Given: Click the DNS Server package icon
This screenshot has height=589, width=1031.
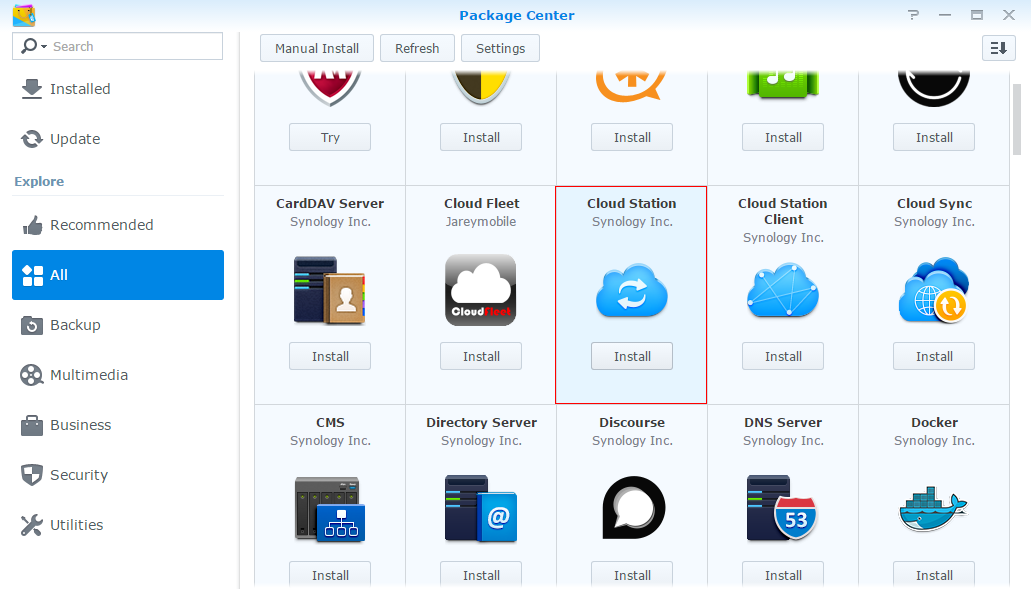Looking at the screenshot, I should coord(782,508).
